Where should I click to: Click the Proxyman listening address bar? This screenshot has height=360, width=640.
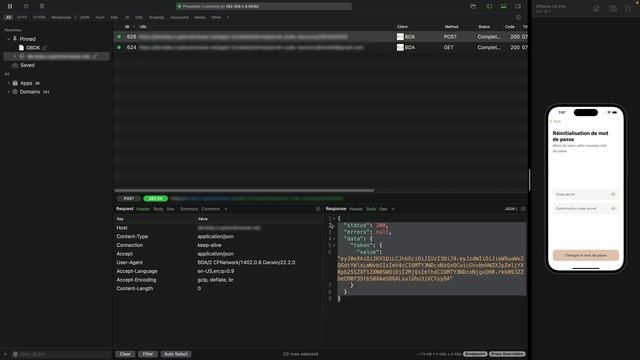[x=264, y=6]
